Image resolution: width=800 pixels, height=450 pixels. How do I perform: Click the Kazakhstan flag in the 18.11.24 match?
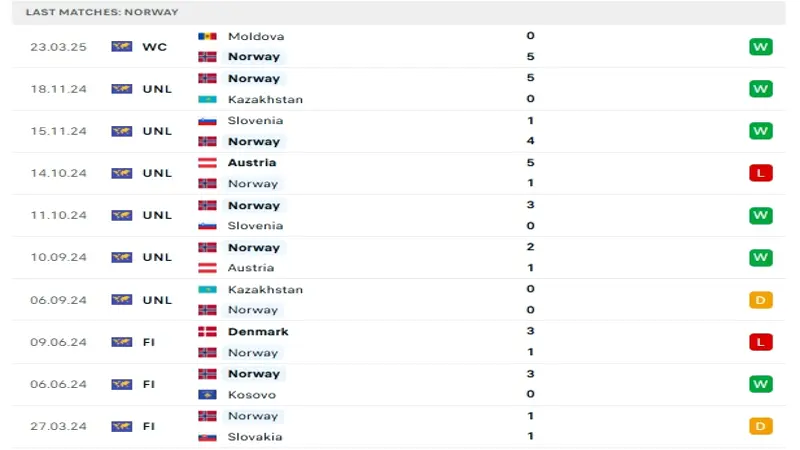[x=207, y=99]
